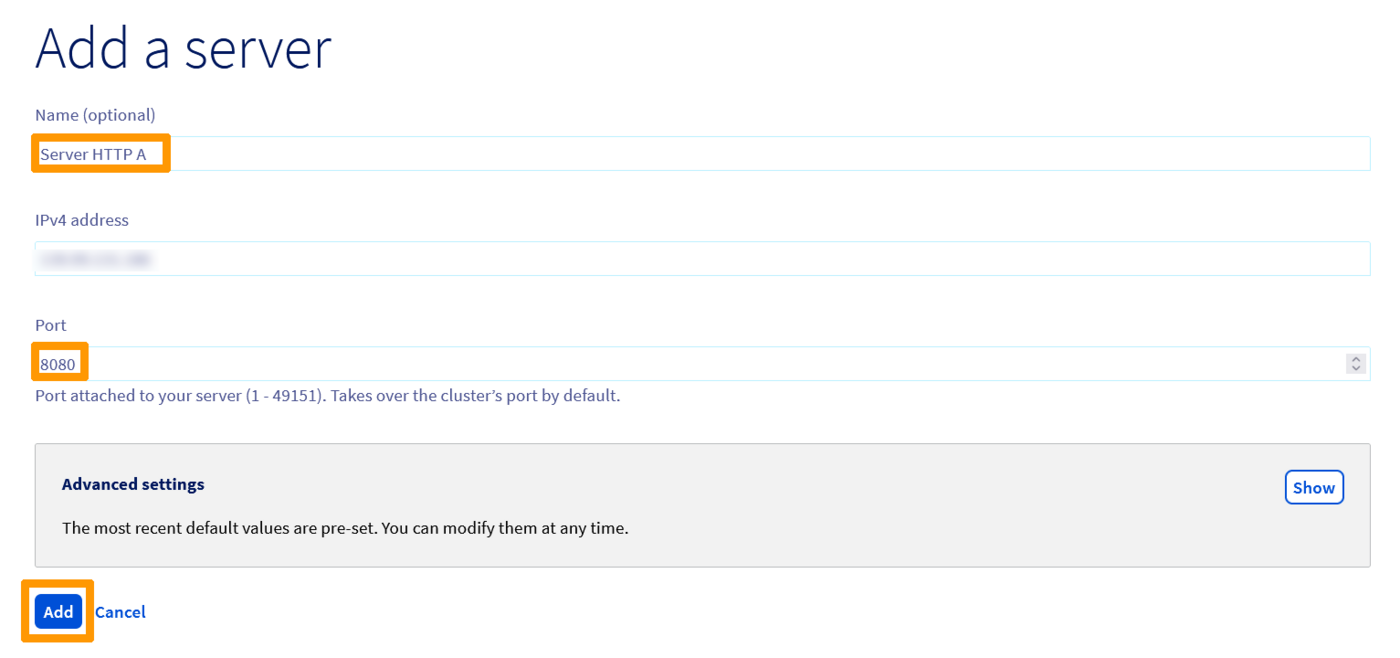The height and width of the screenshot is (658, 1400).
Task: Click the pre-set default values description
Action: pos(345,528)
